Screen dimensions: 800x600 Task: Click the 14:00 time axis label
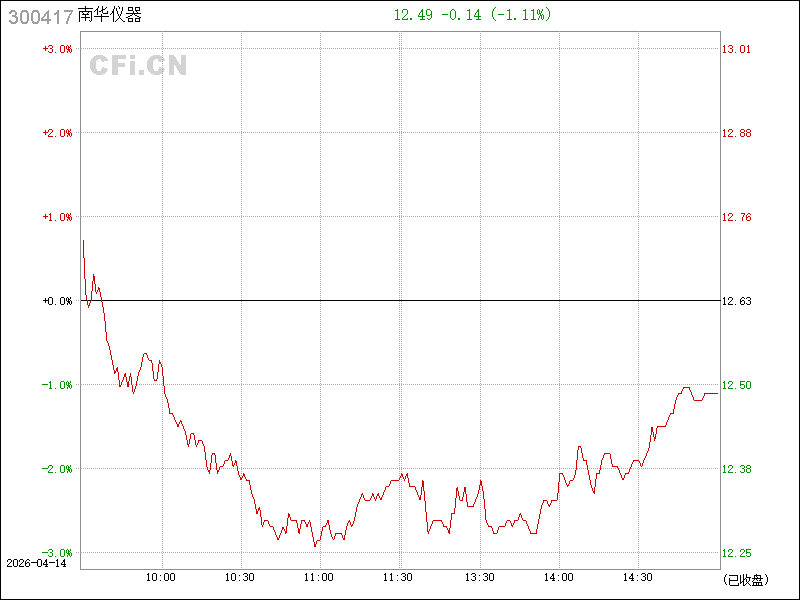[x=558, y=577]
